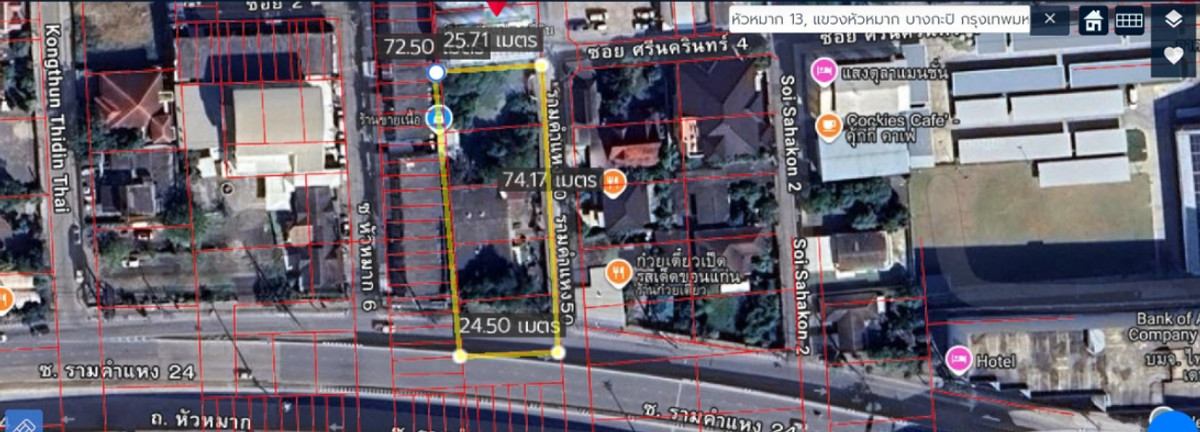Click the bottom-left parcel corner point
This screenshot has height=432, width=1200.
[x=460, y=356]
